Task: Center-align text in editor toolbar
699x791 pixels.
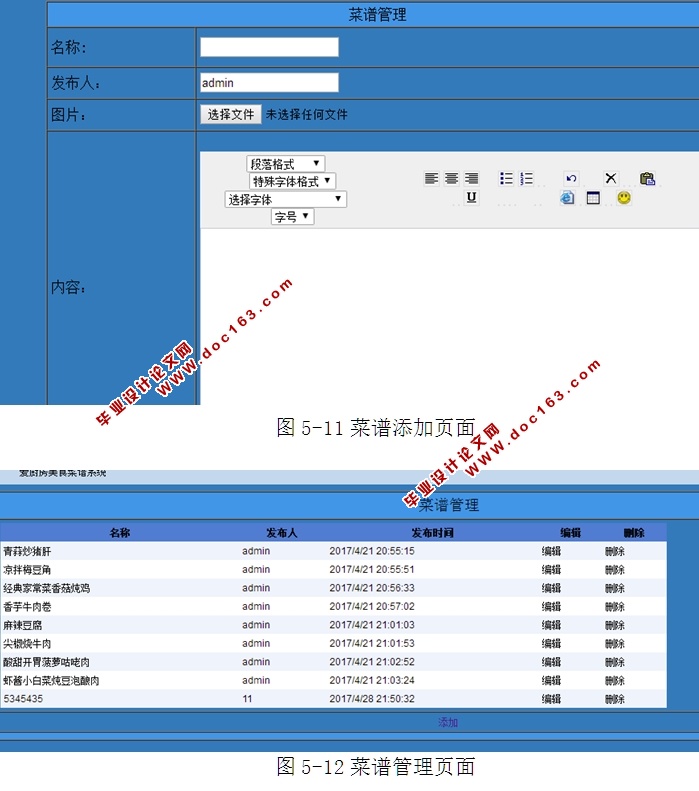Action: click(451, 179)
